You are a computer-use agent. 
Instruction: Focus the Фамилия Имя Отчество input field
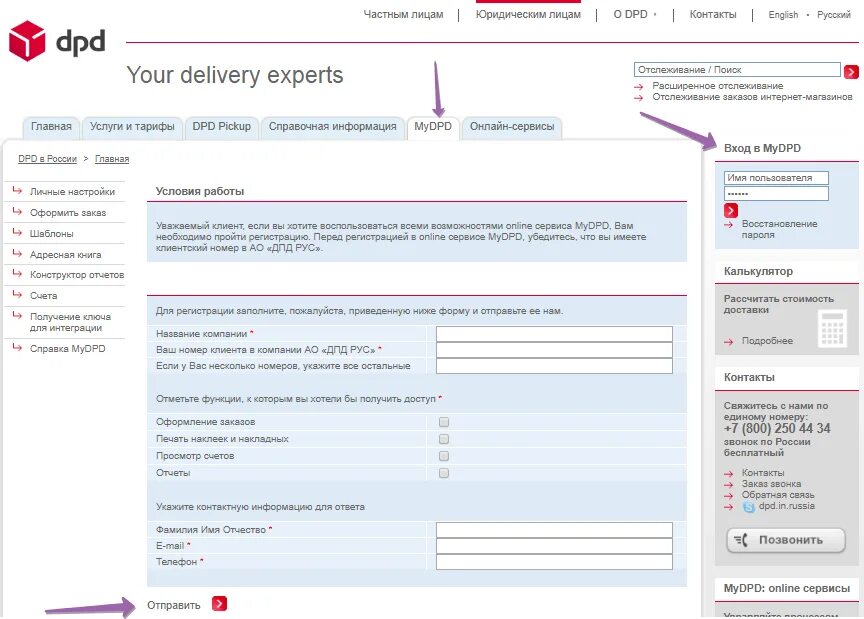[554, 530]
